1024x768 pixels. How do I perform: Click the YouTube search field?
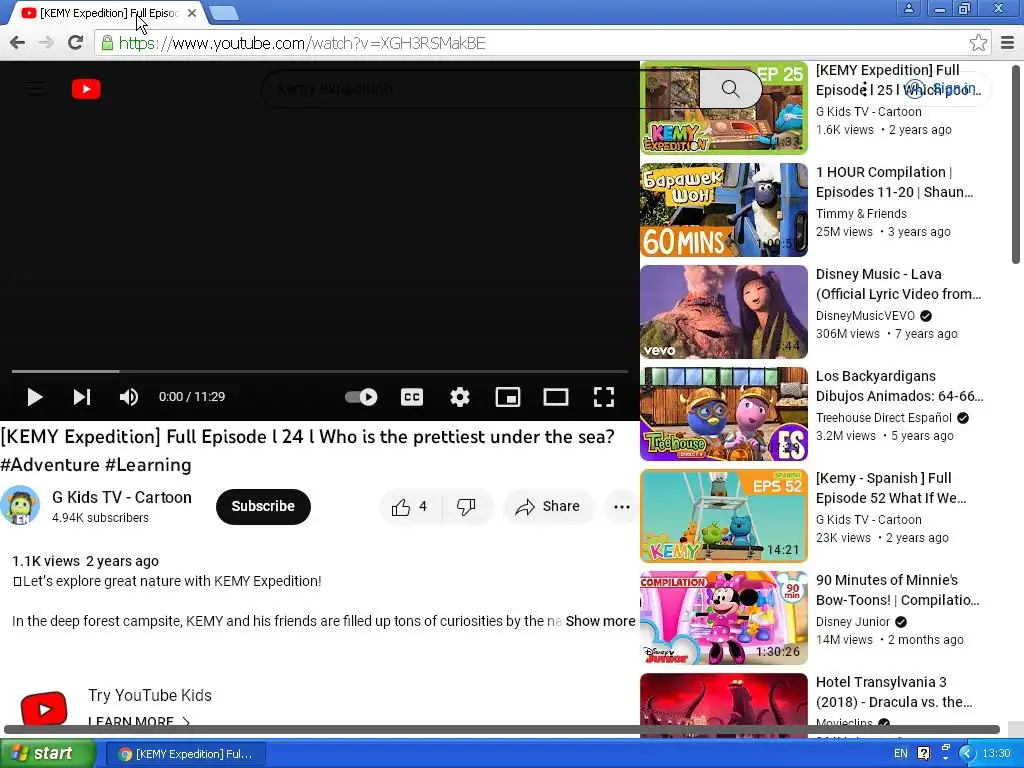(480, 88)
